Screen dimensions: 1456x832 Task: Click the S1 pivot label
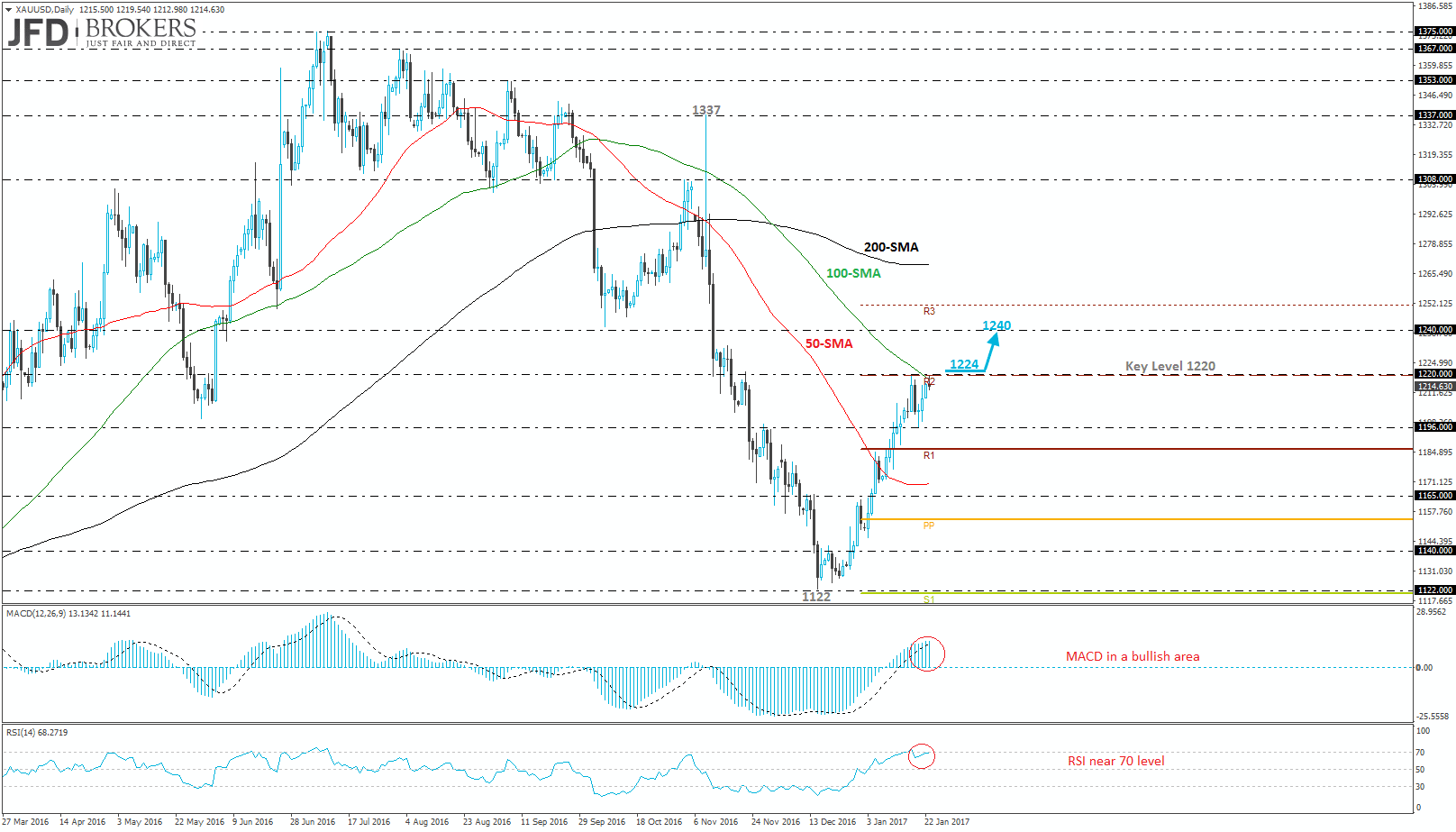pyautogui.click(x=929, y=599)
